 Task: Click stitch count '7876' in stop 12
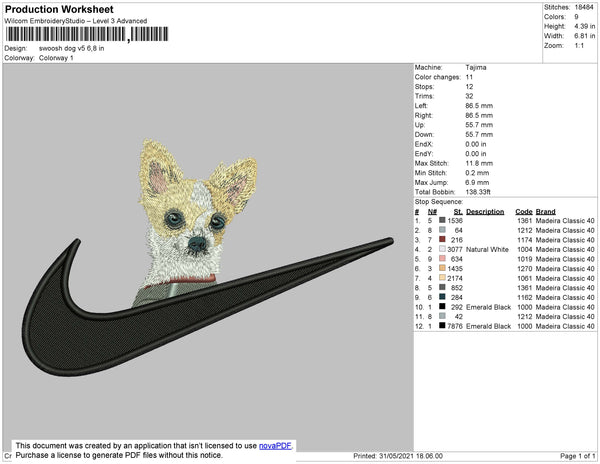point(455,326)
